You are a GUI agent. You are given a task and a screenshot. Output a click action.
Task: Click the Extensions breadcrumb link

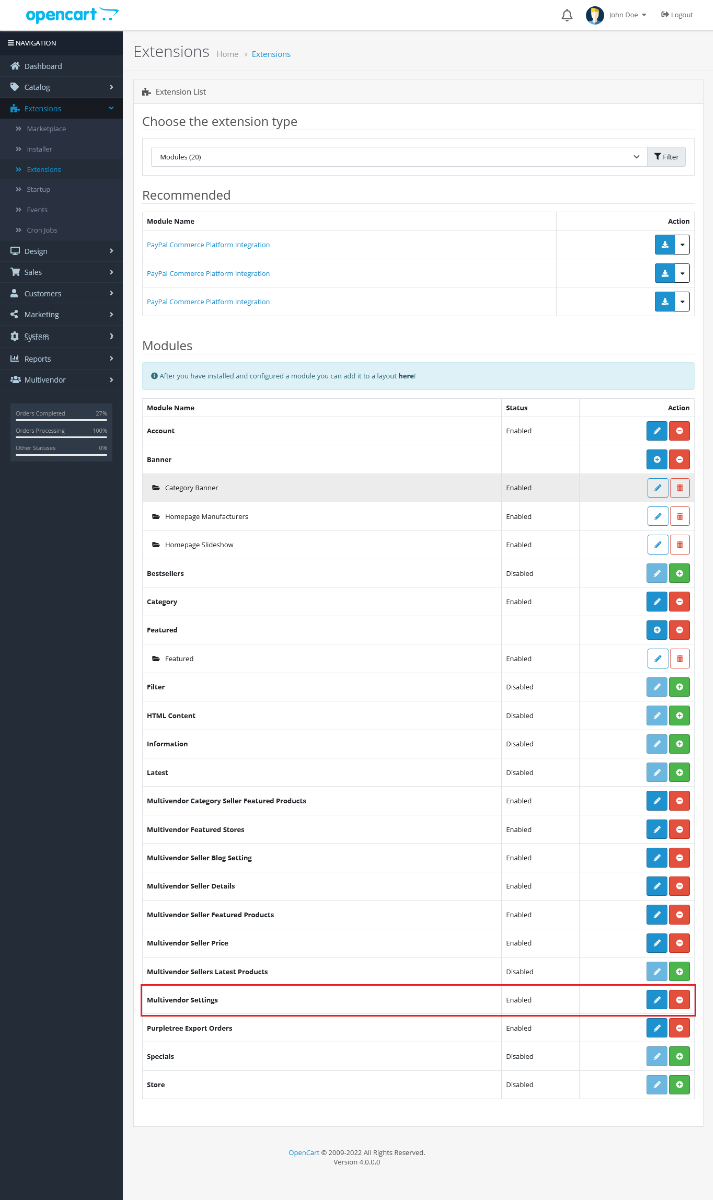coord(271,54)
